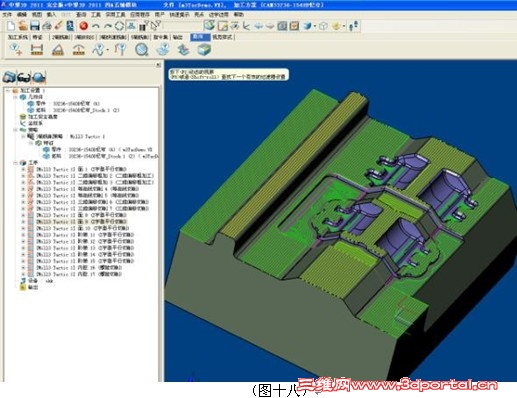Click the distance measurement icon
This screenshot has height=398, width=517.
coord(37,50)
